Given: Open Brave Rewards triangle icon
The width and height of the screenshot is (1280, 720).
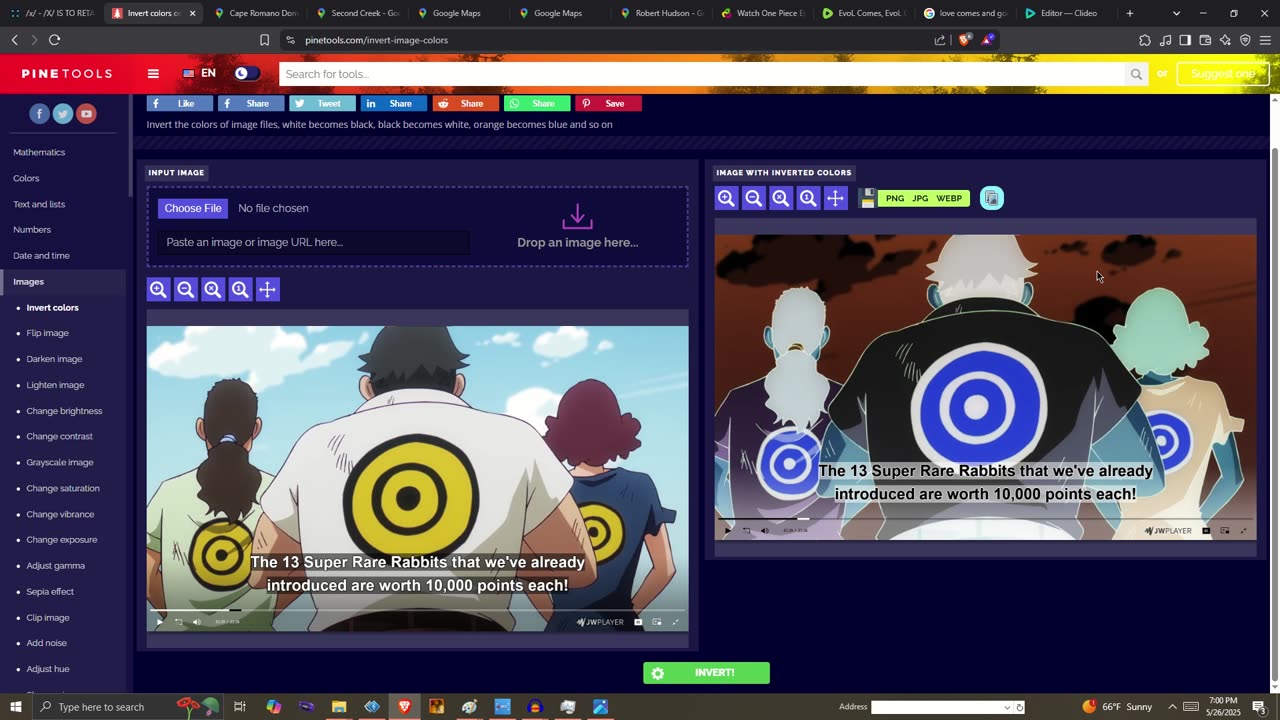Looking at the screenshot, I should [x=988, y=40].
